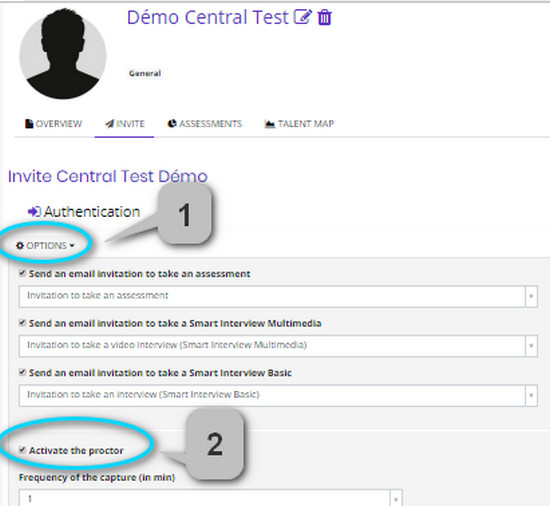Click the profile avatar silhouette

coord(63,54)
